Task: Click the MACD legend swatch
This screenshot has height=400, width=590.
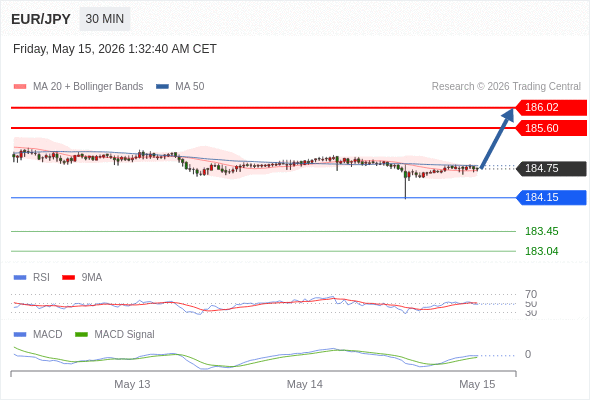Action: 20,335
